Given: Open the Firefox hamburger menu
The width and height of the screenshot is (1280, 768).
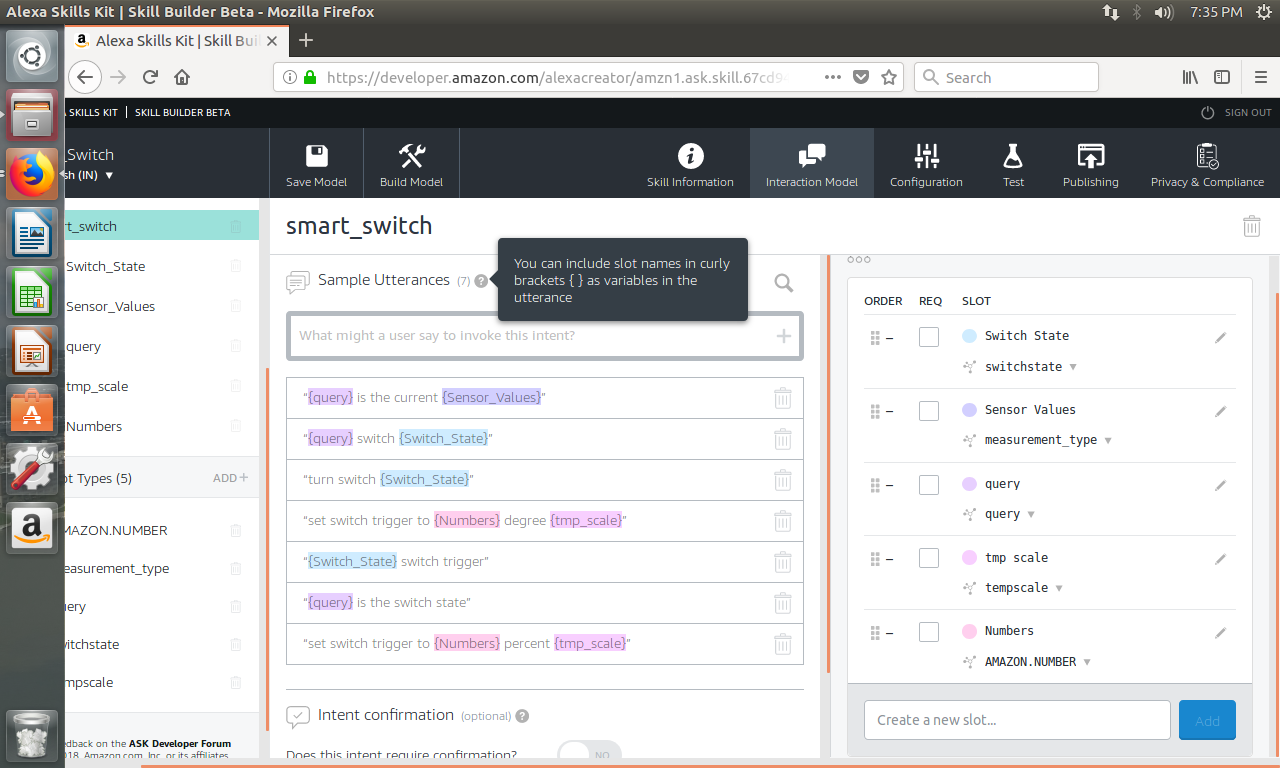Looking at the screenshot, I should [1261, 77].
